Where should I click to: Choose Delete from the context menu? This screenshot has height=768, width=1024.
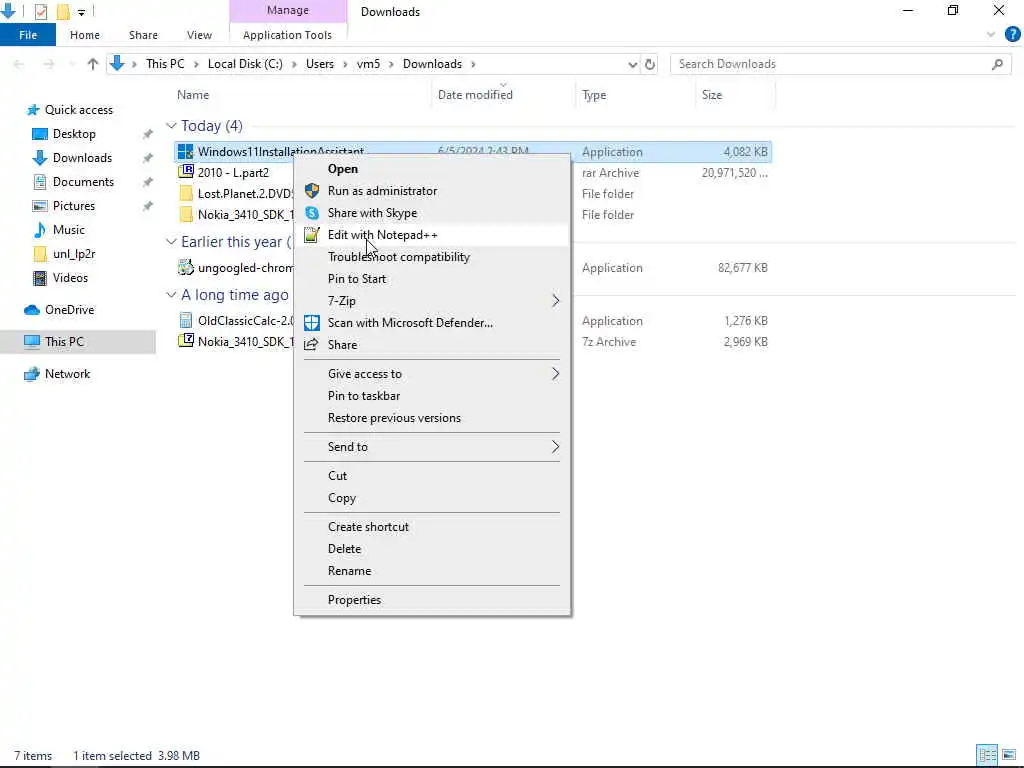(344, 549)
